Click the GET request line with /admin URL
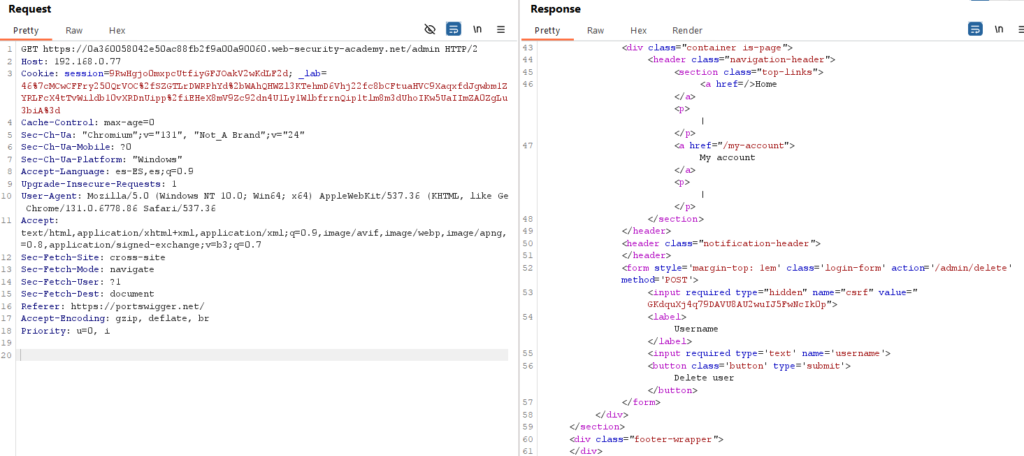The height and width of the screenshot is (456, 1024). (x=249, y=49)
